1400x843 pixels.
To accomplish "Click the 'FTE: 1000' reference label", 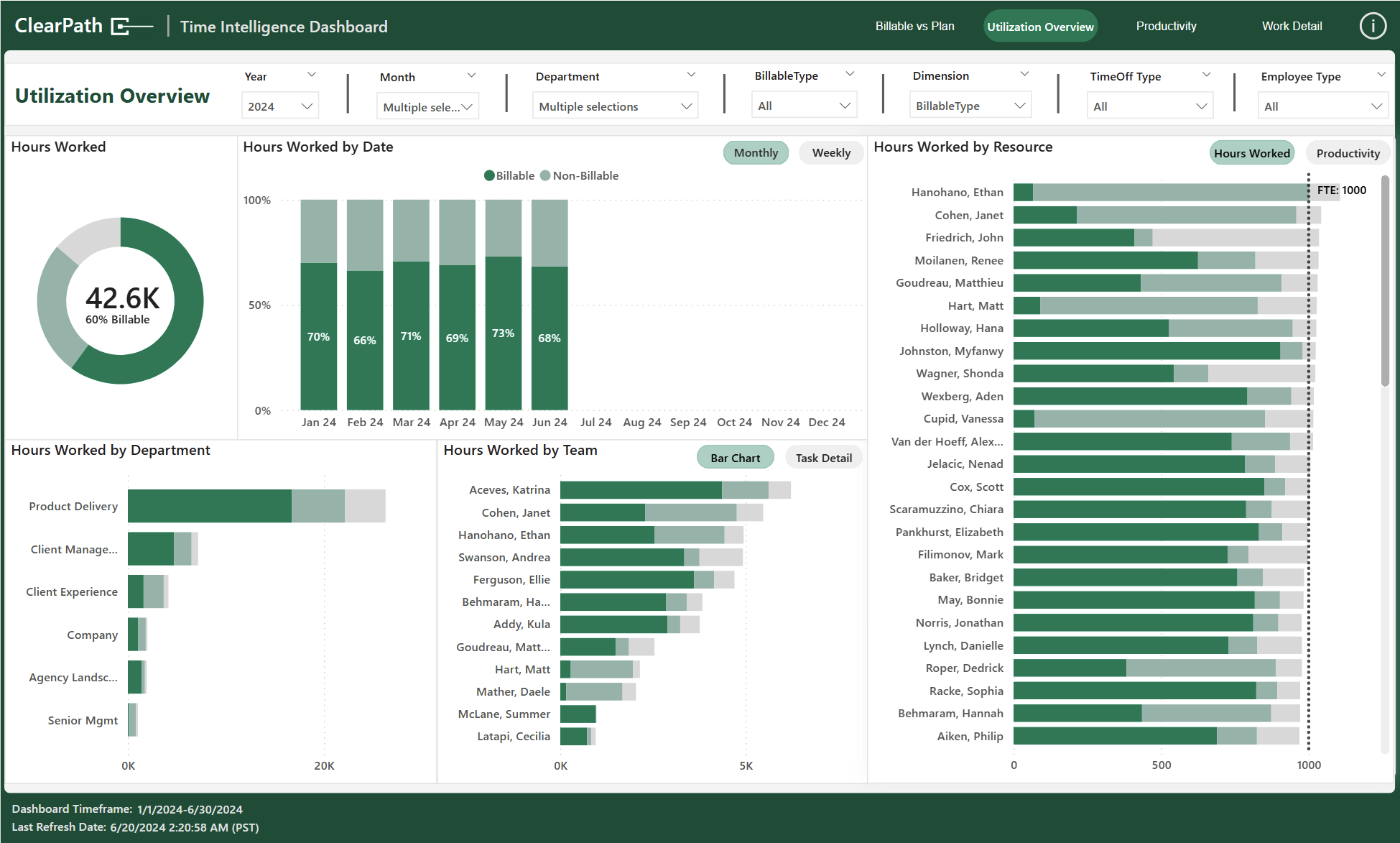I will 1342,190.
